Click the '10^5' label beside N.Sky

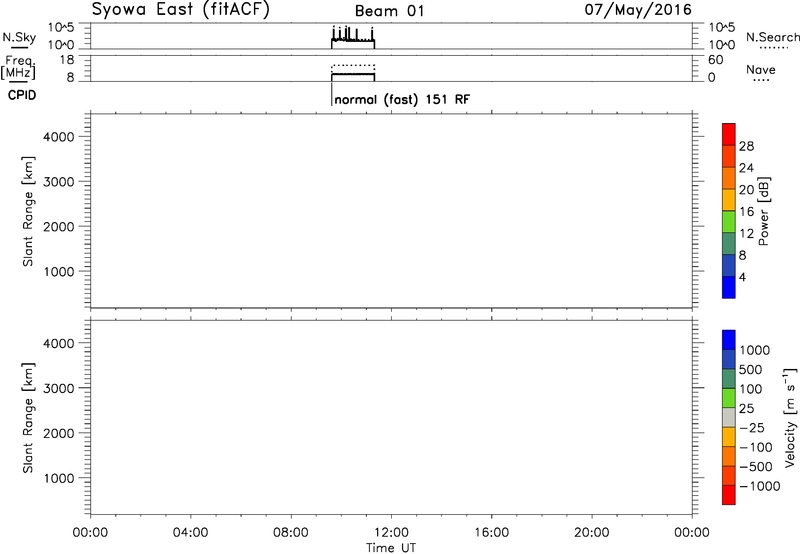(x=61, y=27)
